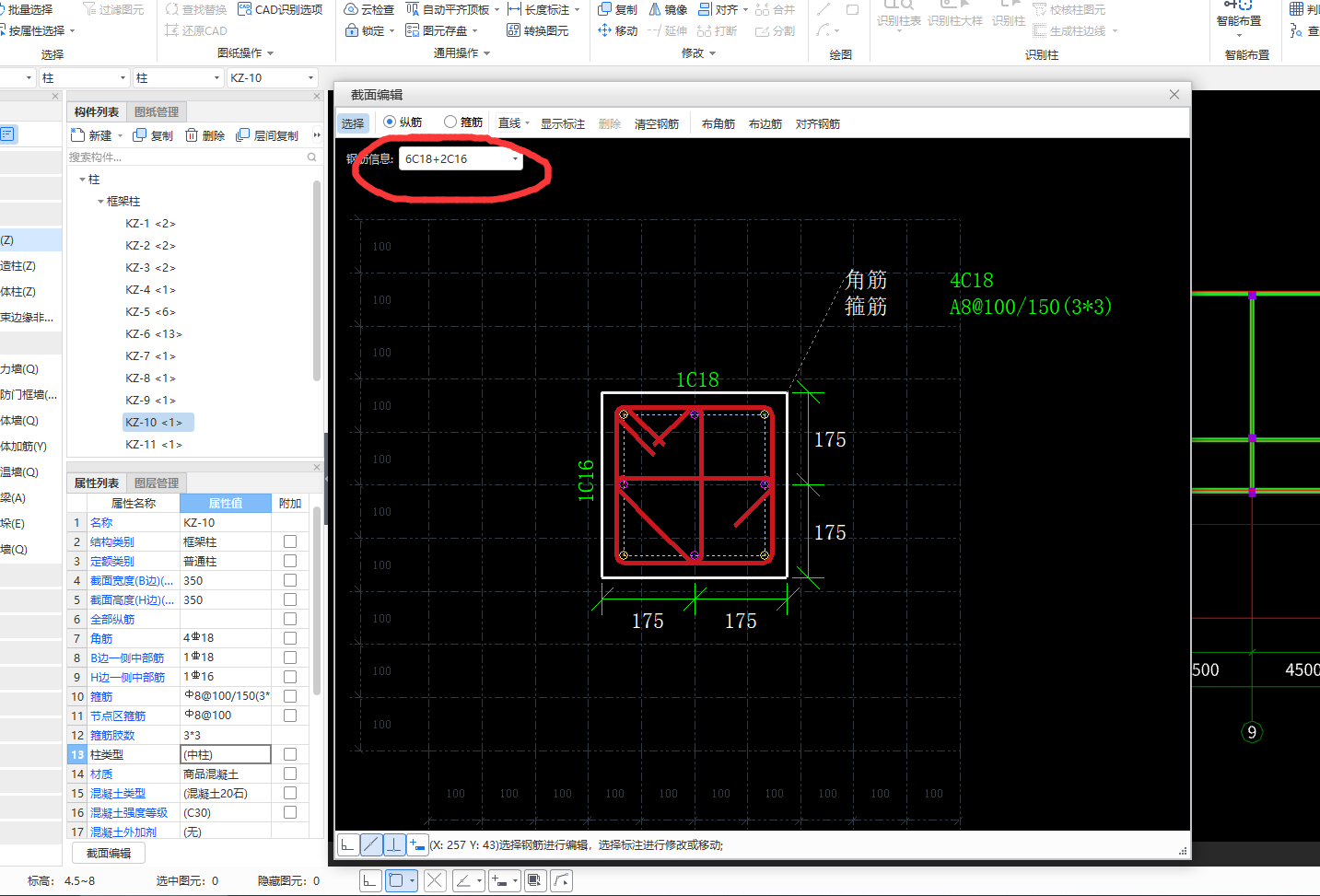Toggle the diagonal line snap icon in the dialog
This screenshot has height=896, width=1320.
(x=370, y=844)
